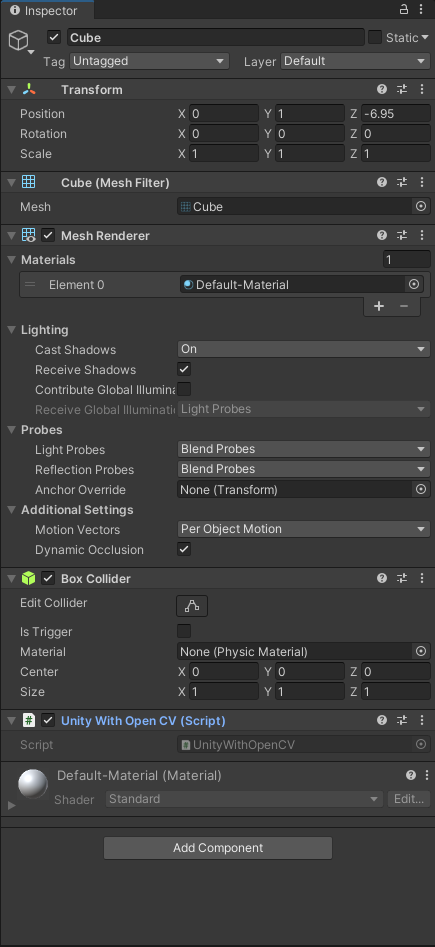Open Element 0 material object picker
The width and height of the screenshot is (435, 947).
(x=414, y=284)
